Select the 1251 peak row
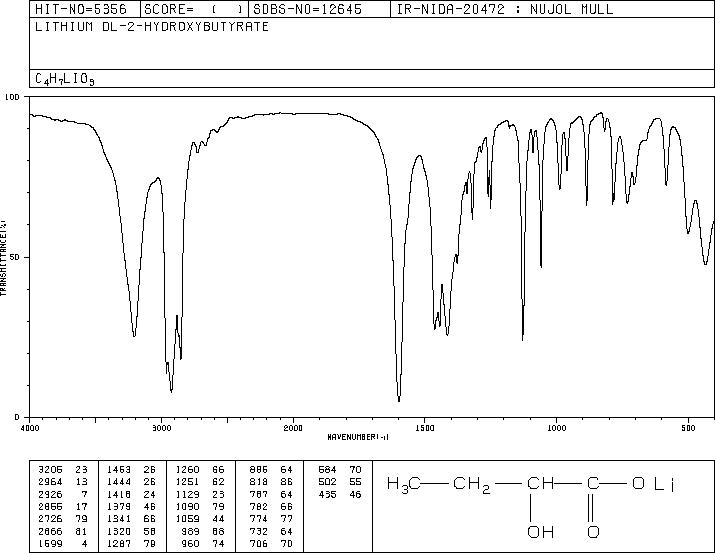This screenshot has width=715, height=553. (201, 481)
